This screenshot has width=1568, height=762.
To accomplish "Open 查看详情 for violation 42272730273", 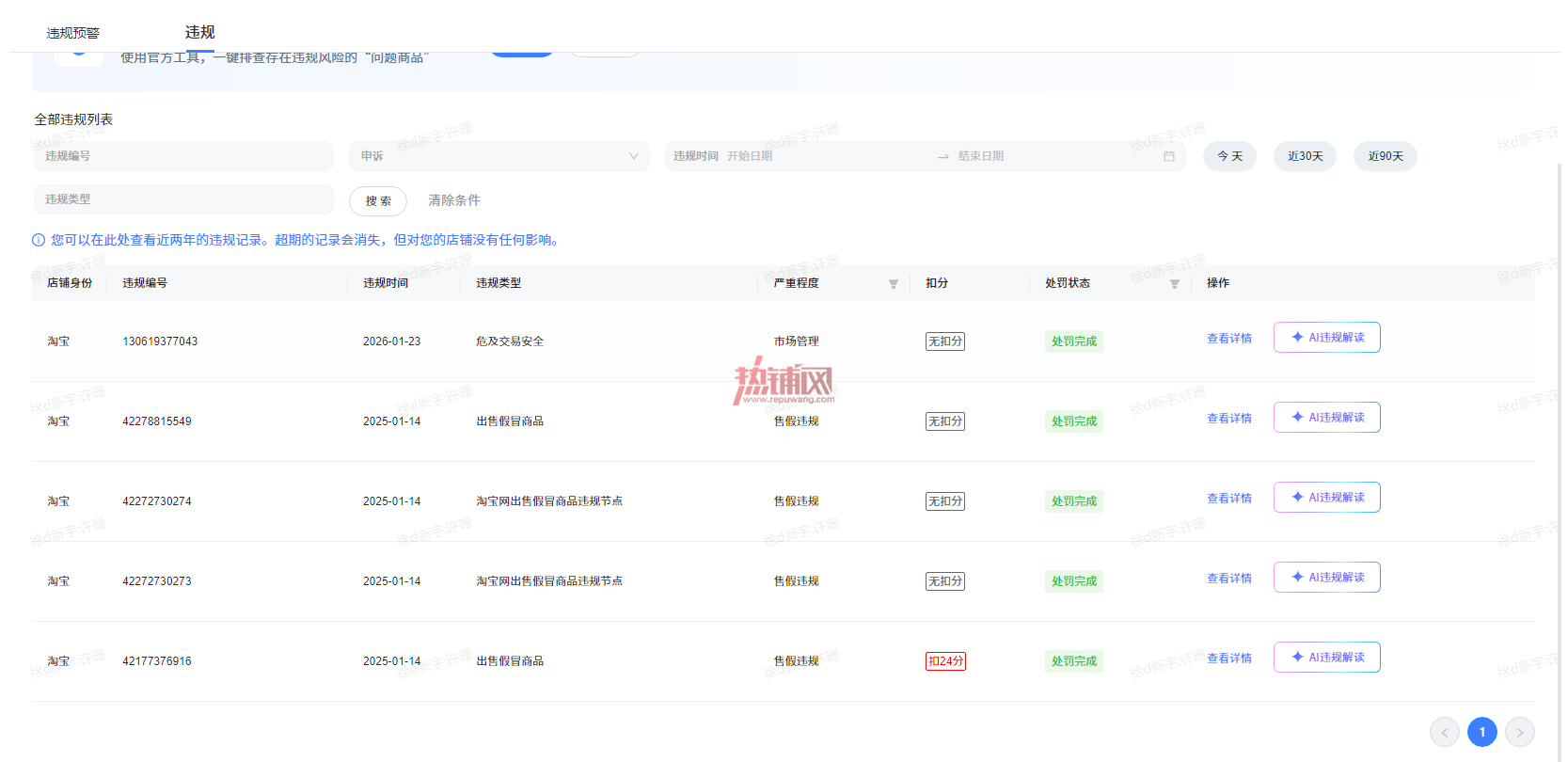I will coord(1229,579).
